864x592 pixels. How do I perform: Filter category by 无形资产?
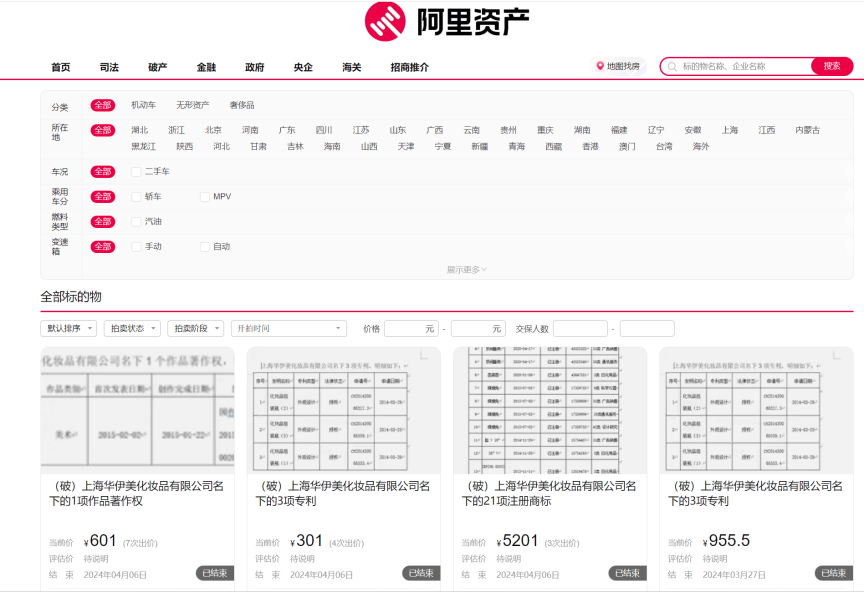tap(192, 105)
